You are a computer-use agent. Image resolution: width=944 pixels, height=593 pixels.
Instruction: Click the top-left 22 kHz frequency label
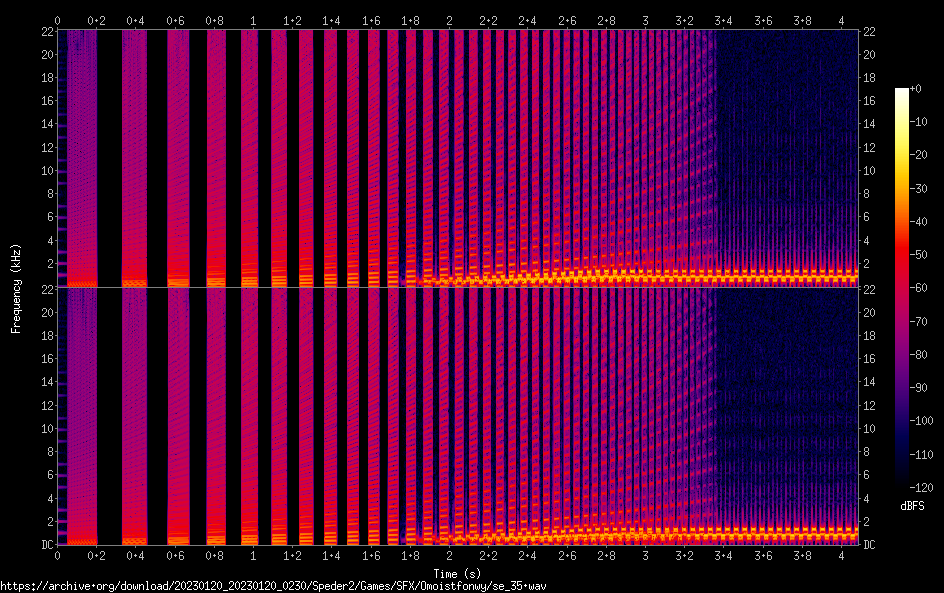[46, 31]
